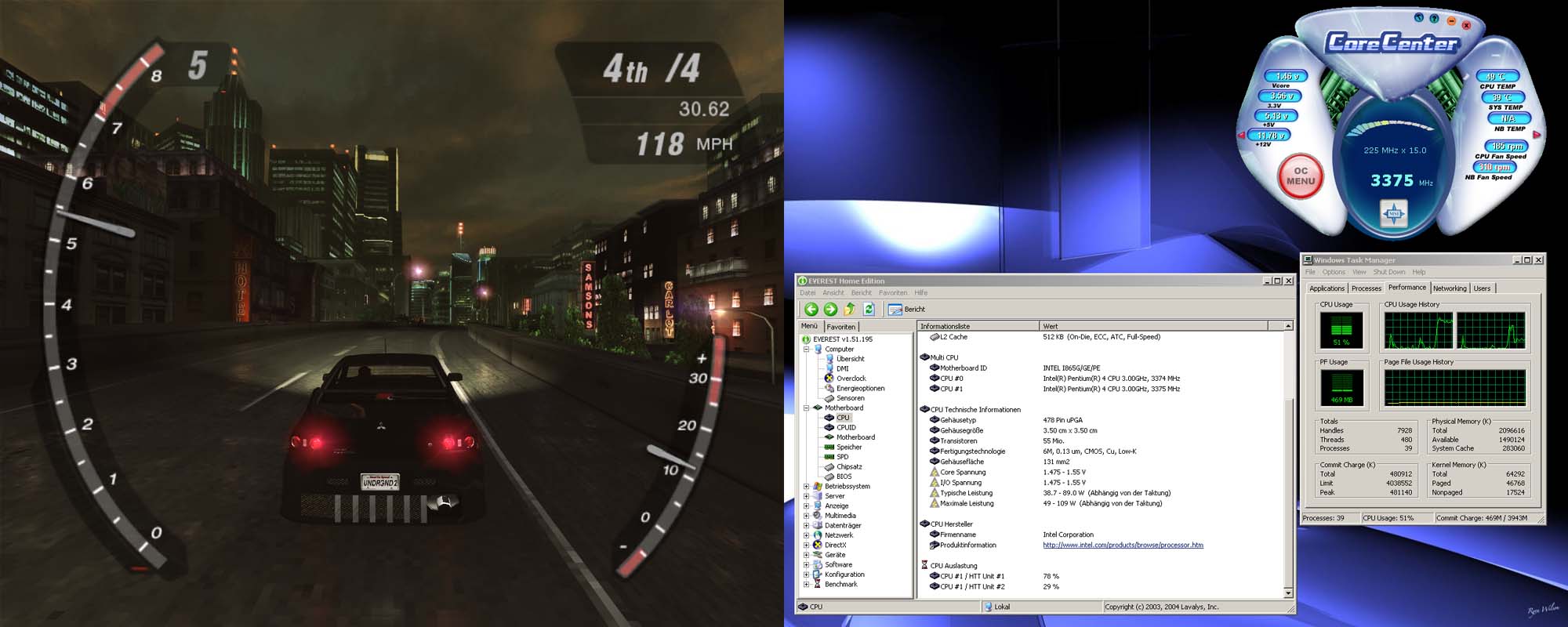Screen dimensions: 1568x627
Task: Click the CoreCenter teal arrow icon beside help
Action: [1418, 17]
